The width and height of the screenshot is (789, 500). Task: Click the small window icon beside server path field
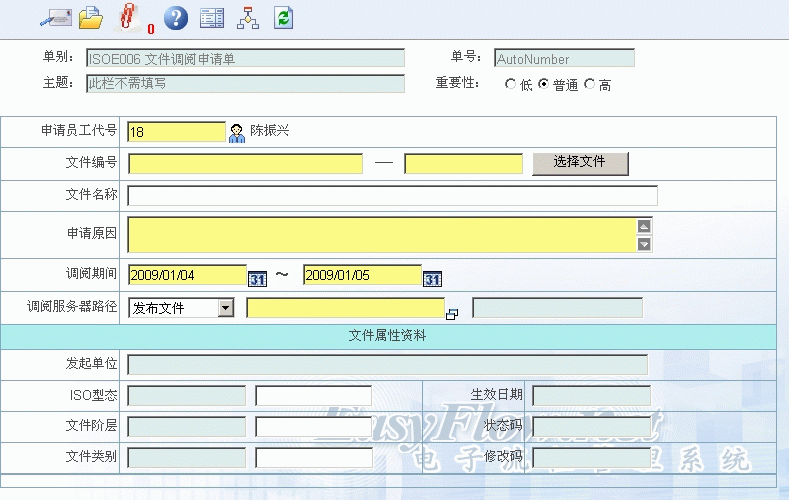(452, 314)
